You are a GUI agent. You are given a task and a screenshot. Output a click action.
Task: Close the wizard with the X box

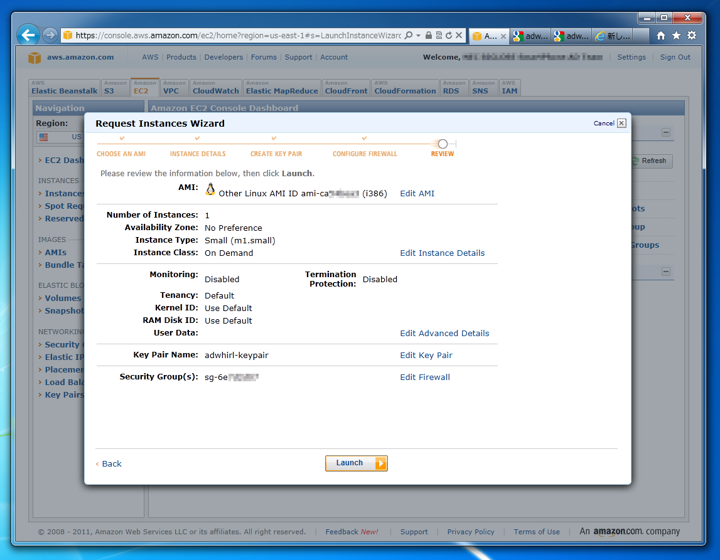[x=621, y=123]
